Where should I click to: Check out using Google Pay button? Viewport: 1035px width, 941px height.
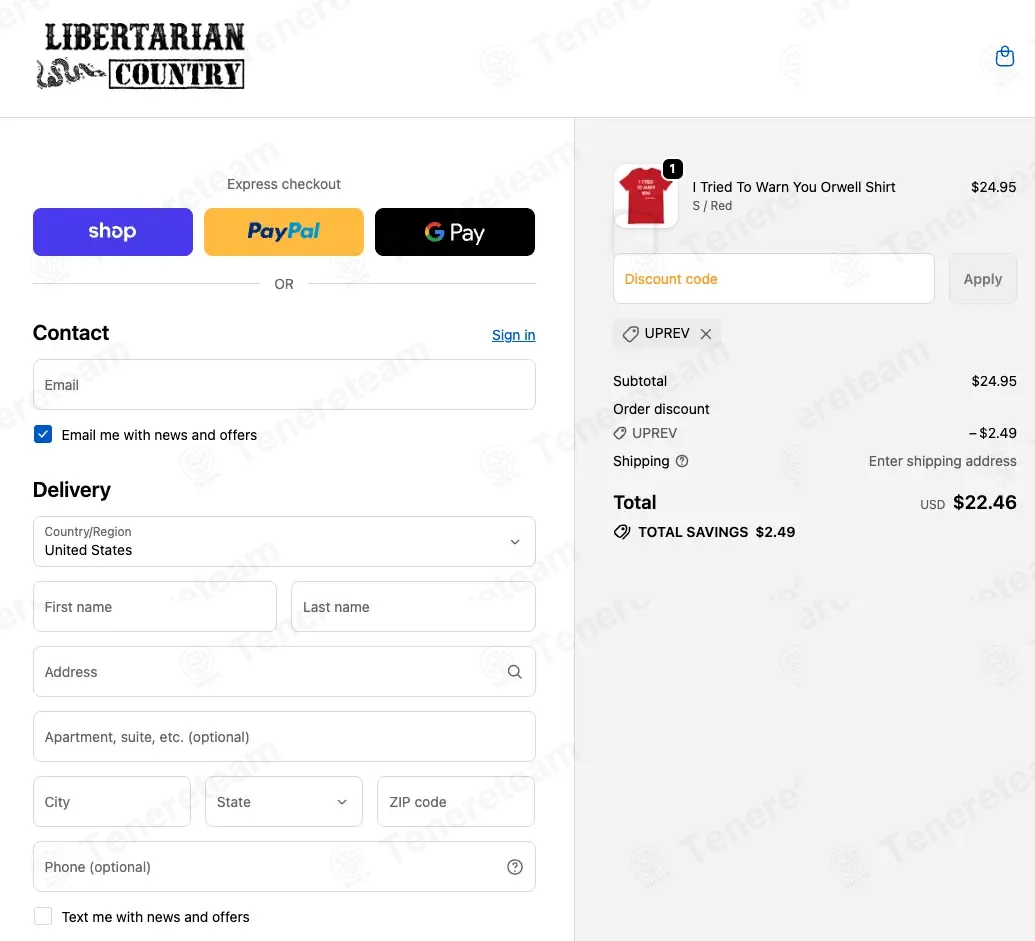[455, 232]
